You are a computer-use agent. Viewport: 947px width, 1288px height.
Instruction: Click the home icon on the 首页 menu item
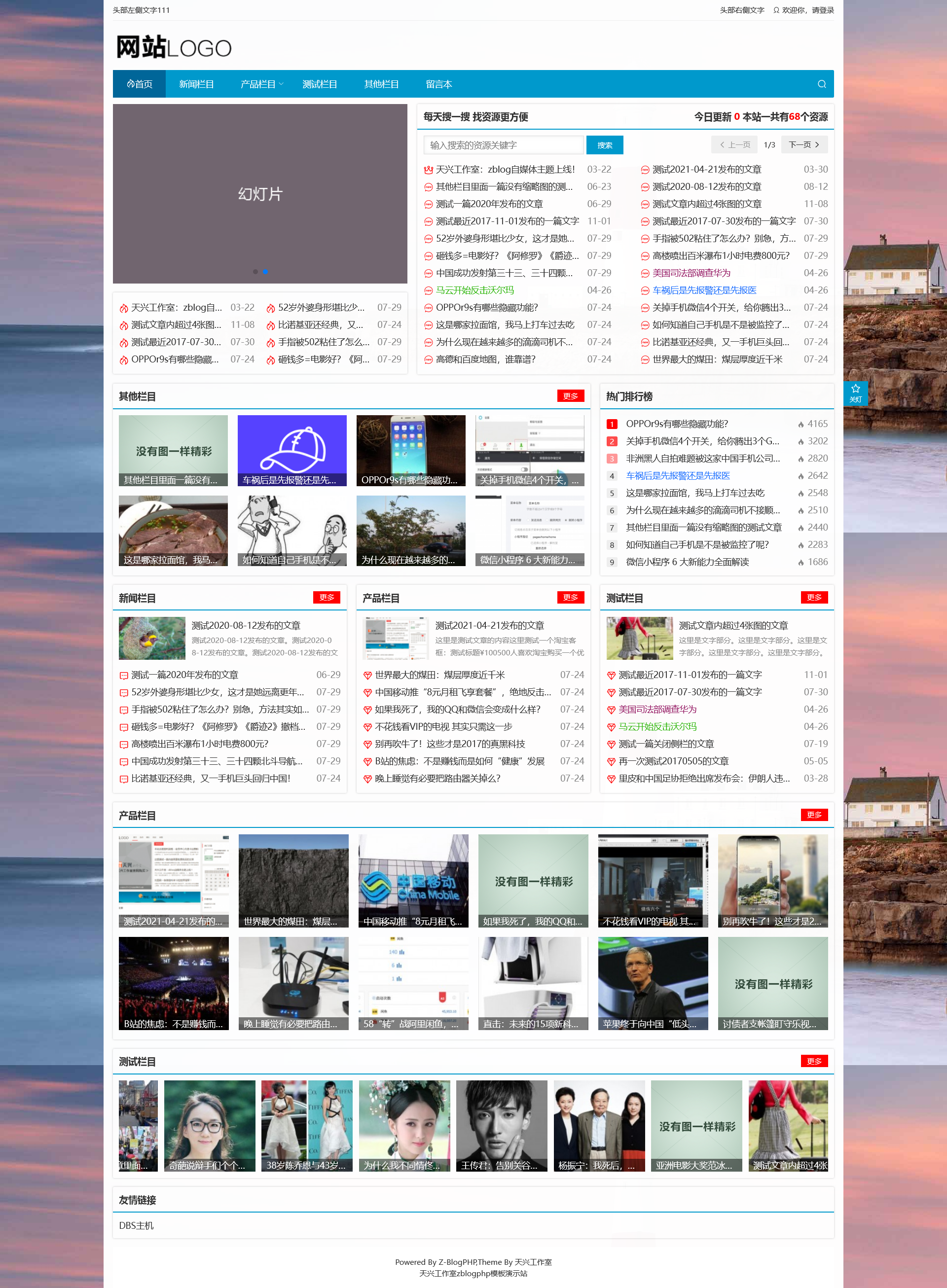[x=131, y=84]
